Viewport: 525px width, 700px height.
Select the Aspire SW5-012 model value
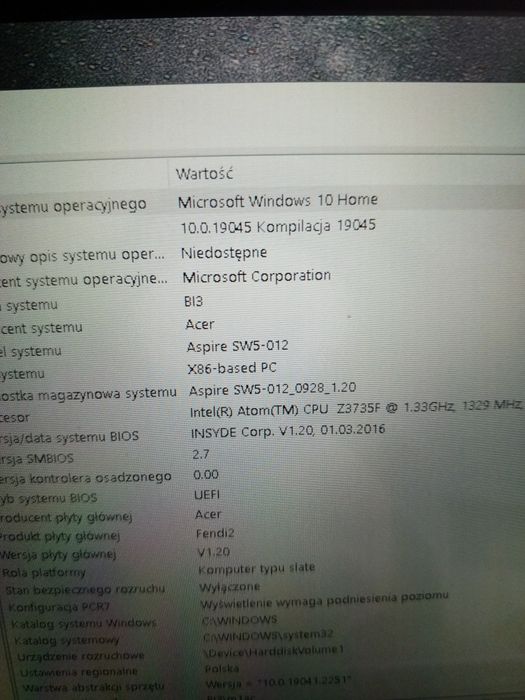coord(238,346)
